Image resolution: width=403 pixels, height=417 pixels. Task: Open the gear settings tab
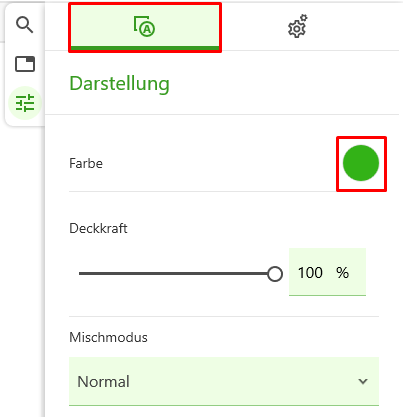point(298,26)
